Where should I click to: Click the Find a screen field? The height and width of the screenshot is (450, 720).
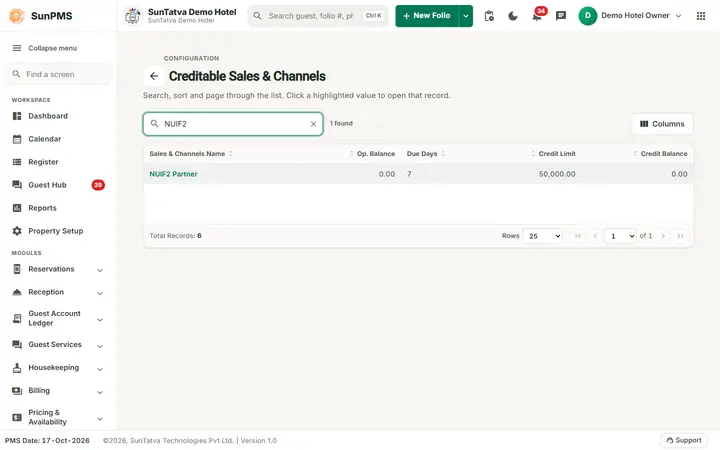tap(58, 74)
